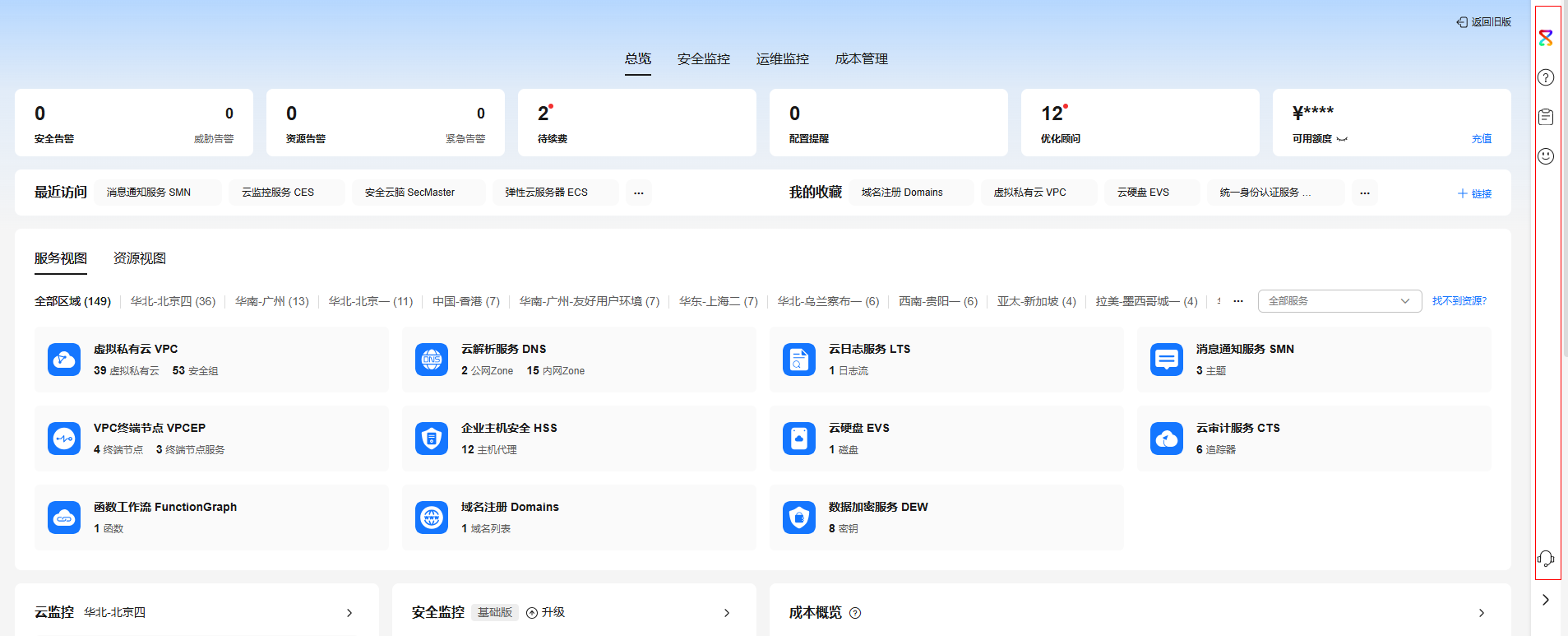Open the LTS log service icon

pos(799,360)
